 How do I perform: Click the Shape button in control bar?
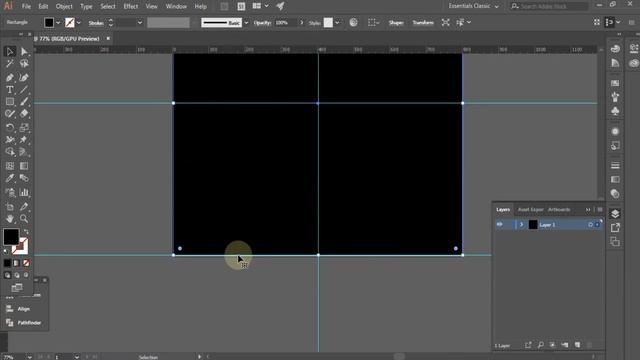tap(396, 23)
